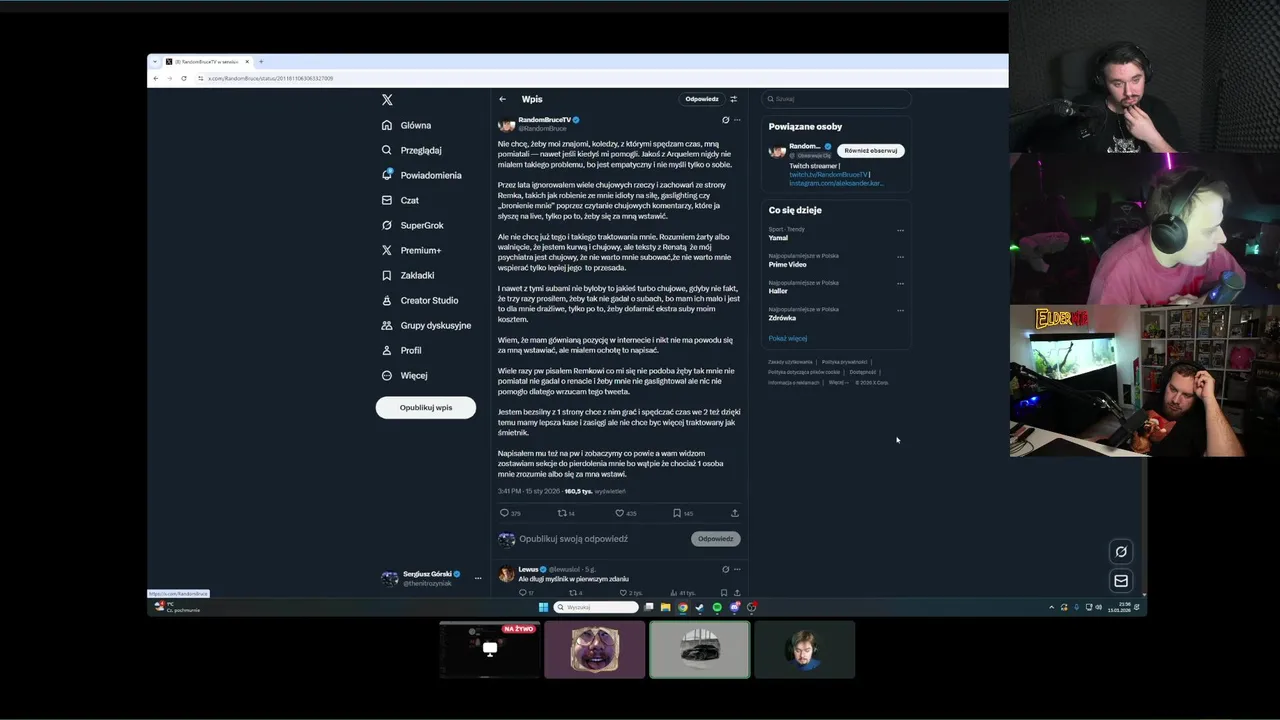Open Creator Studio
The height and width of the screenshot is (720, 1280).
coord(420,300)
